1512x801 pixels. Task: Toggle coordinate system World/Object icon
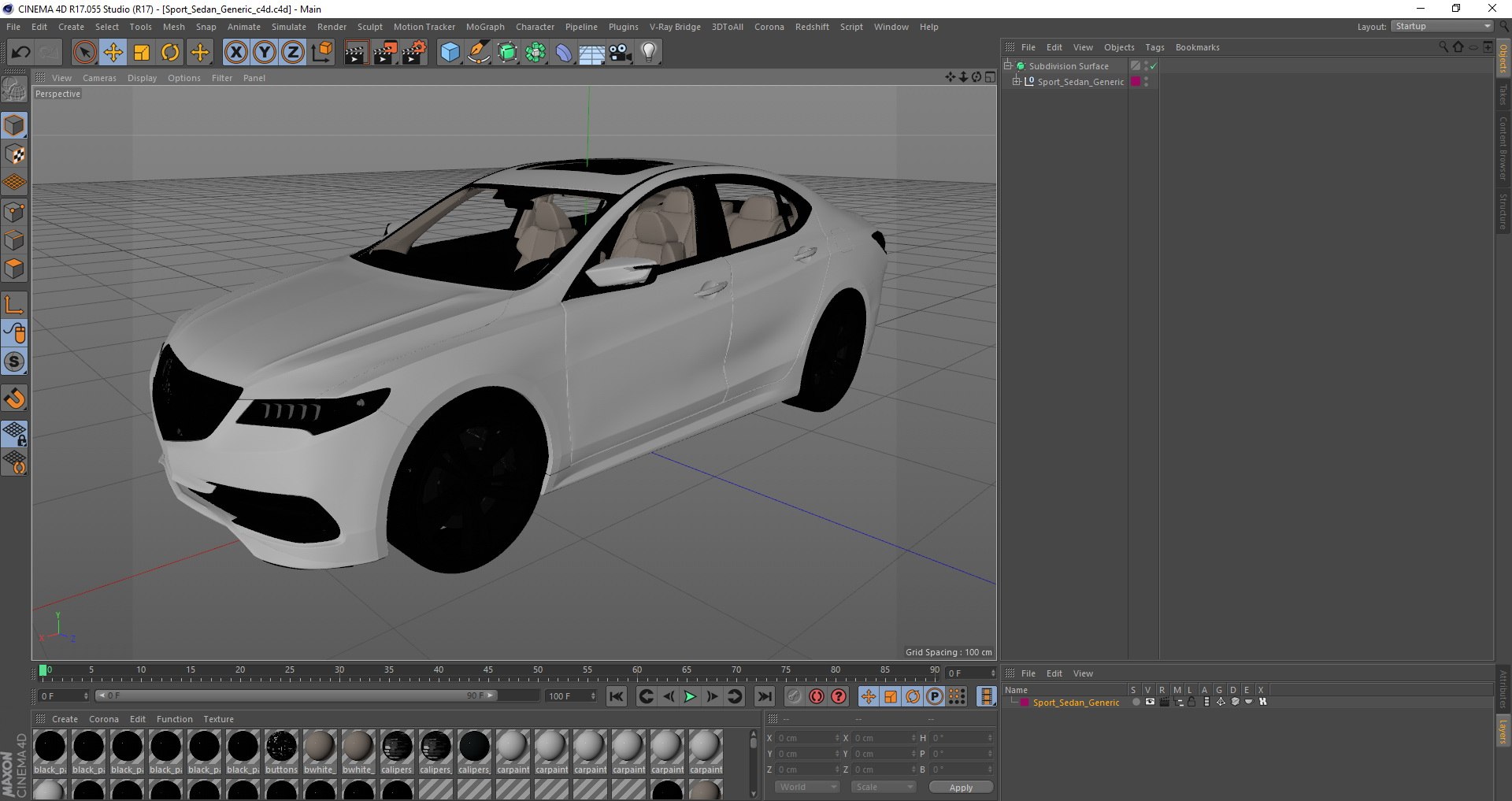(x=321, y=53)
